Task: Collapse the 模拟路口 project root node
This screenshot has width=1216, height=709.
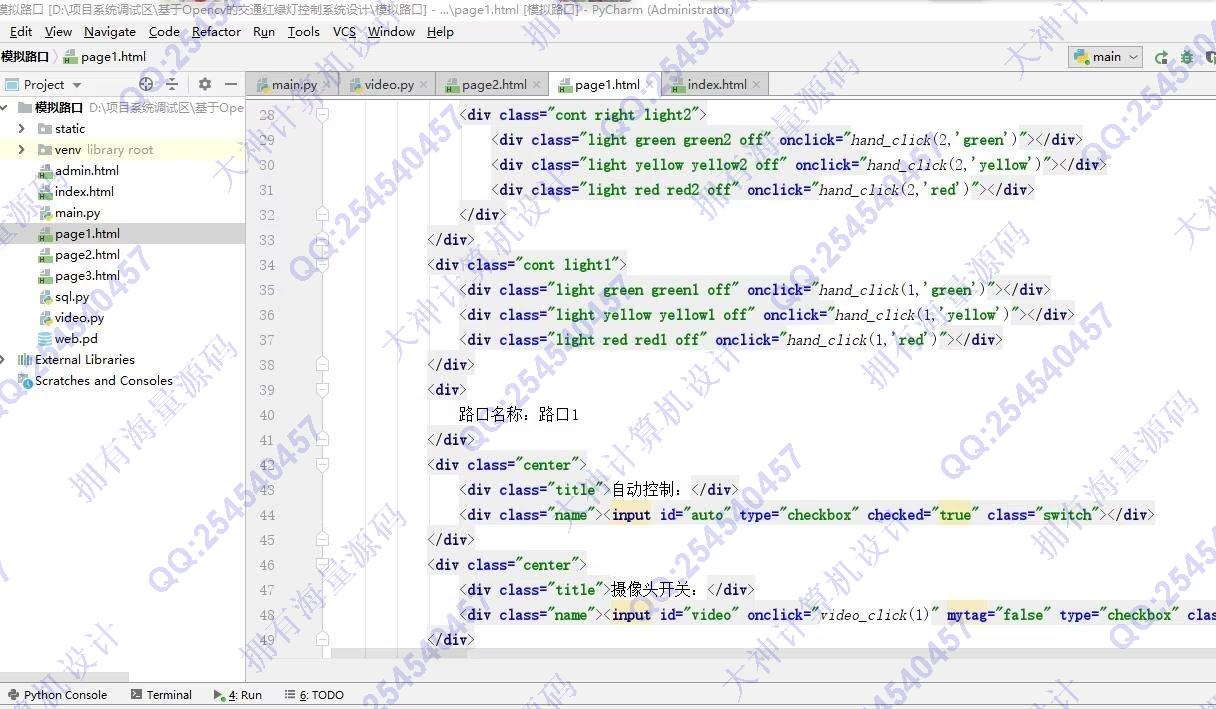Action: (6, 107)
